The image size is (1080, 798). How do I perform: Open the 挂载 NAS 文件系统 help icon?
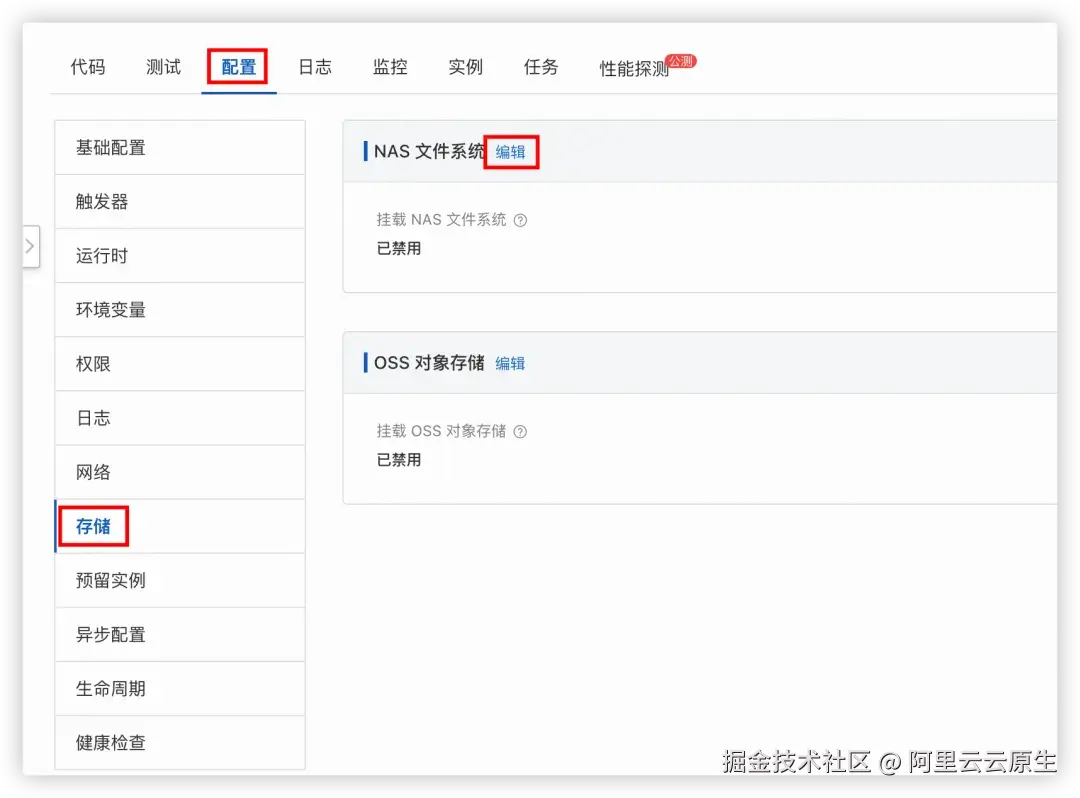521,220
